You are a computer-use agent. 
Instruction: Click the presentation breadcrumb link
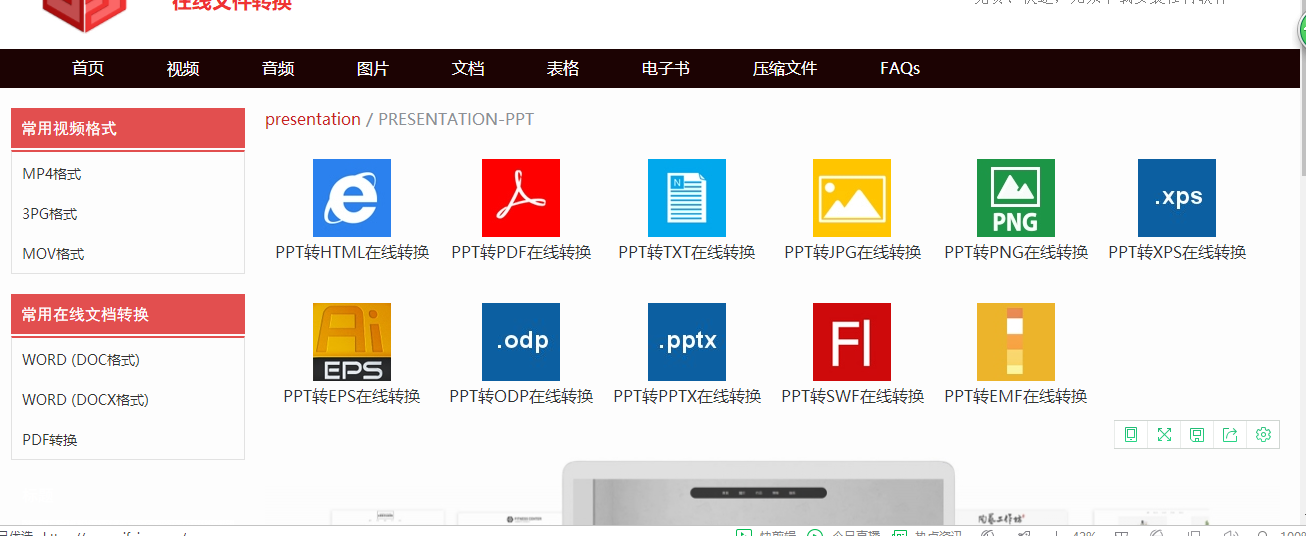[313, 119]
